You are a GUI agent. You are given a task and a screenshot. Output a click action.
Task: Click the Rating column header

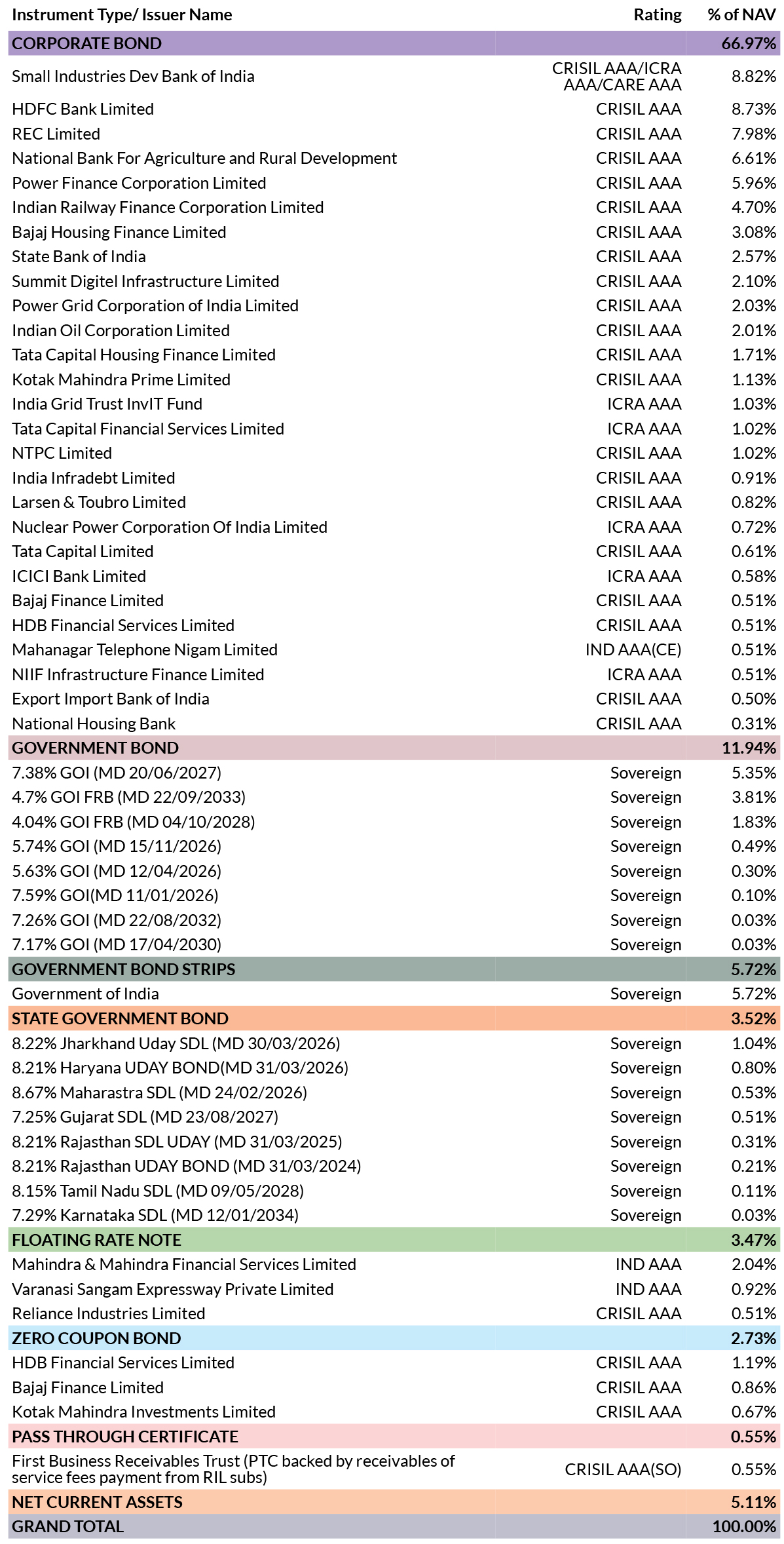(x=657, y=14)
